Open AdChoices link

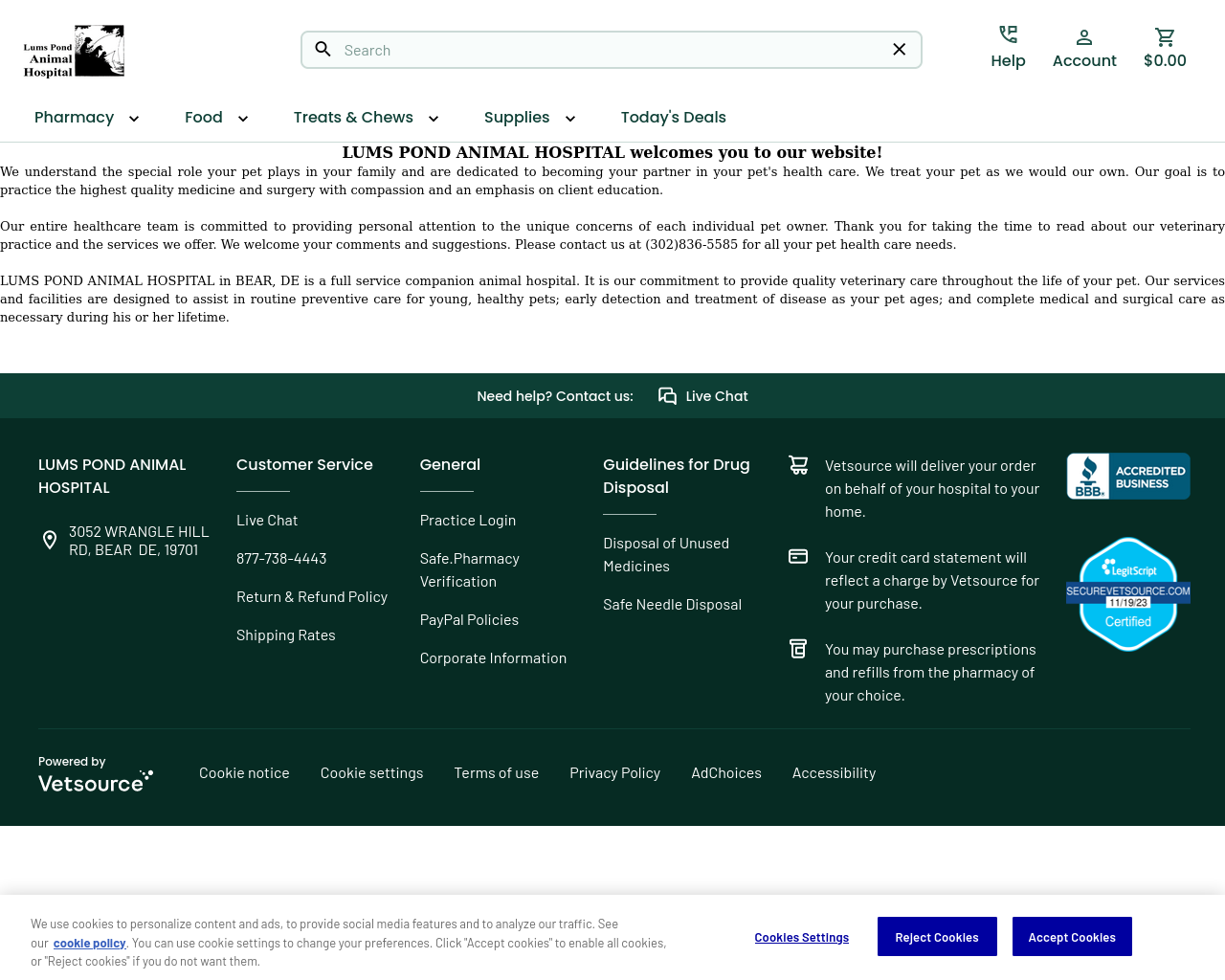click(726, 772)
